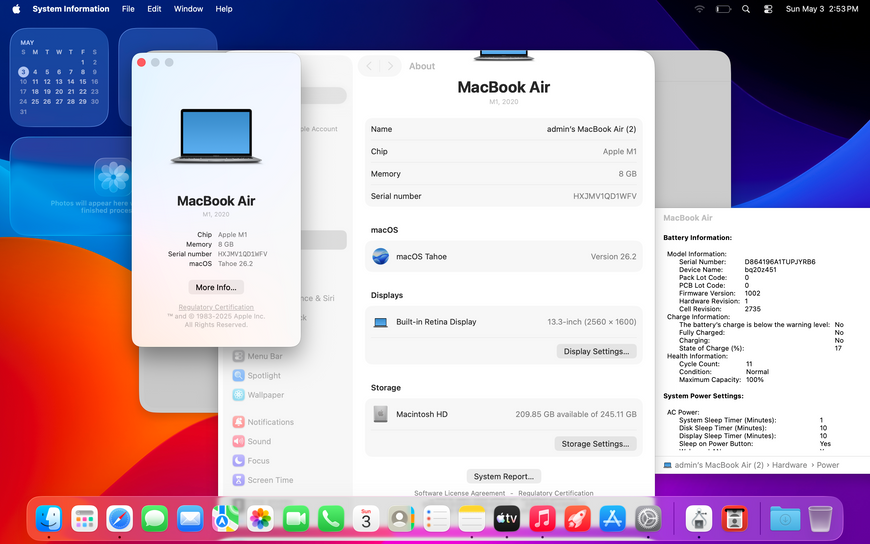Open the Trash in the dock
Viewport: 870px width, 544px height.
click(820, 519)
